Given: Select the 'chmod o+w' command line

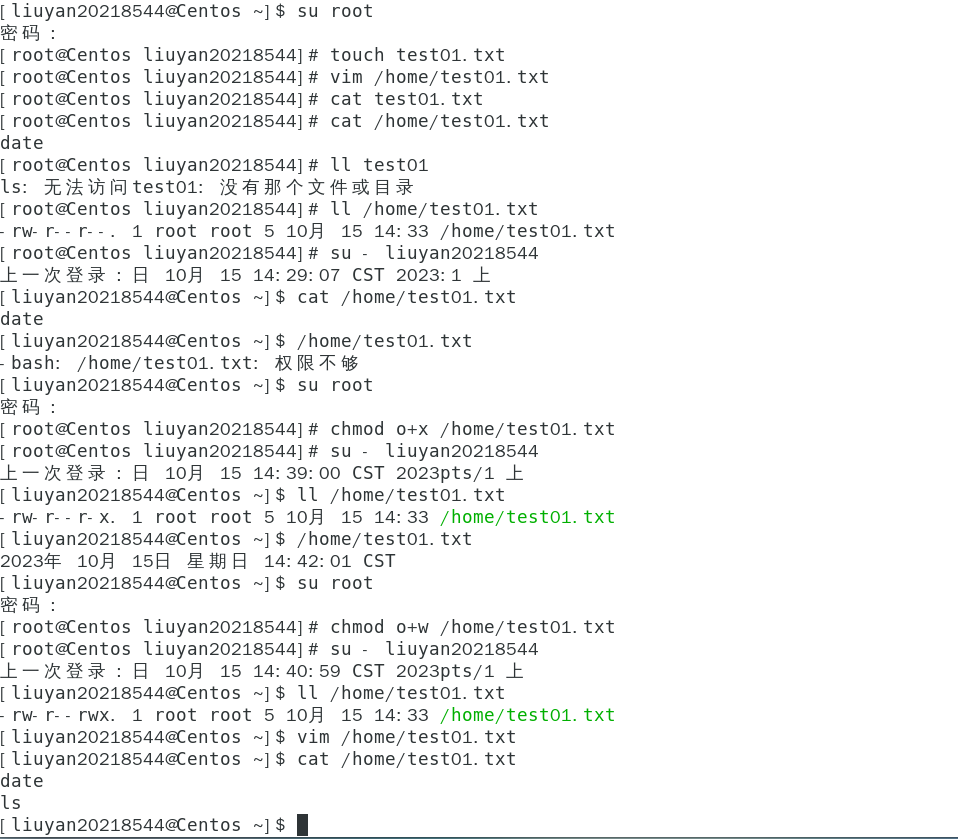Looking at the screenshot, I should [x=307, y=627].
